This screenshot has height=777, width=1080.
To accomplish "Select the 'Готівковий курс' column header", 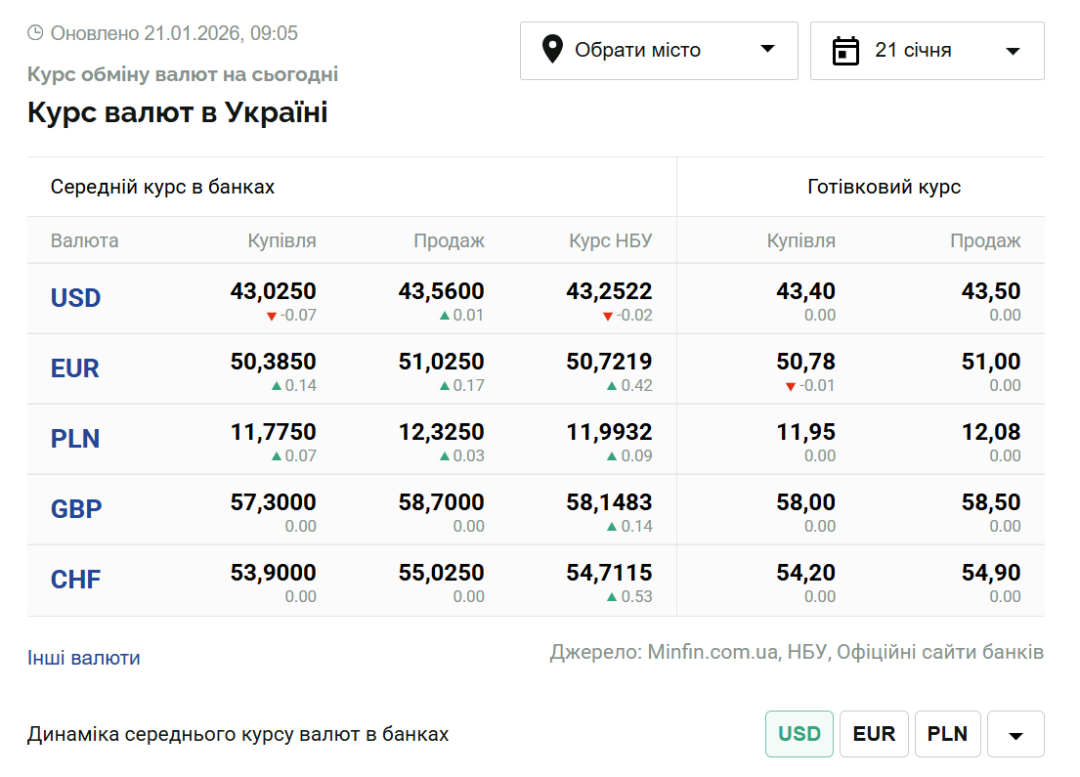I will pos(884,187).
